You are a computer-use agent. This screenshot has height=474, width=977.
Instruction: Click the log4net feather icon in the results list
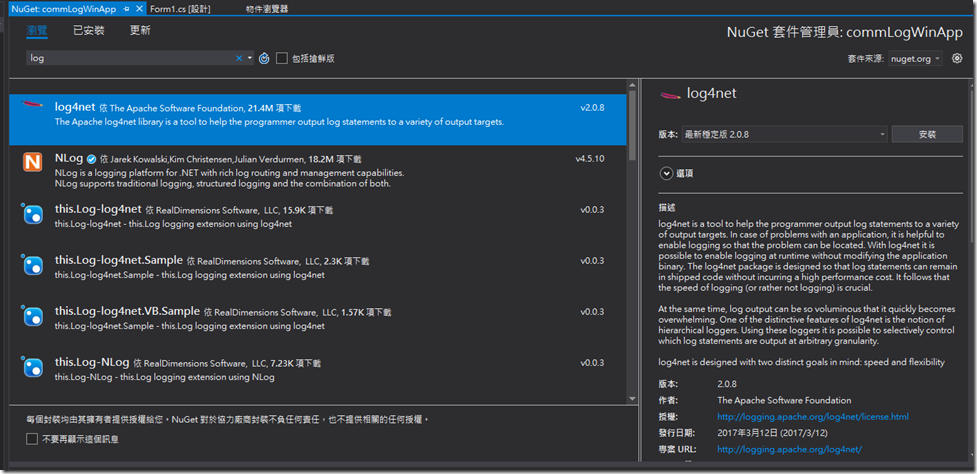point(32,104)
